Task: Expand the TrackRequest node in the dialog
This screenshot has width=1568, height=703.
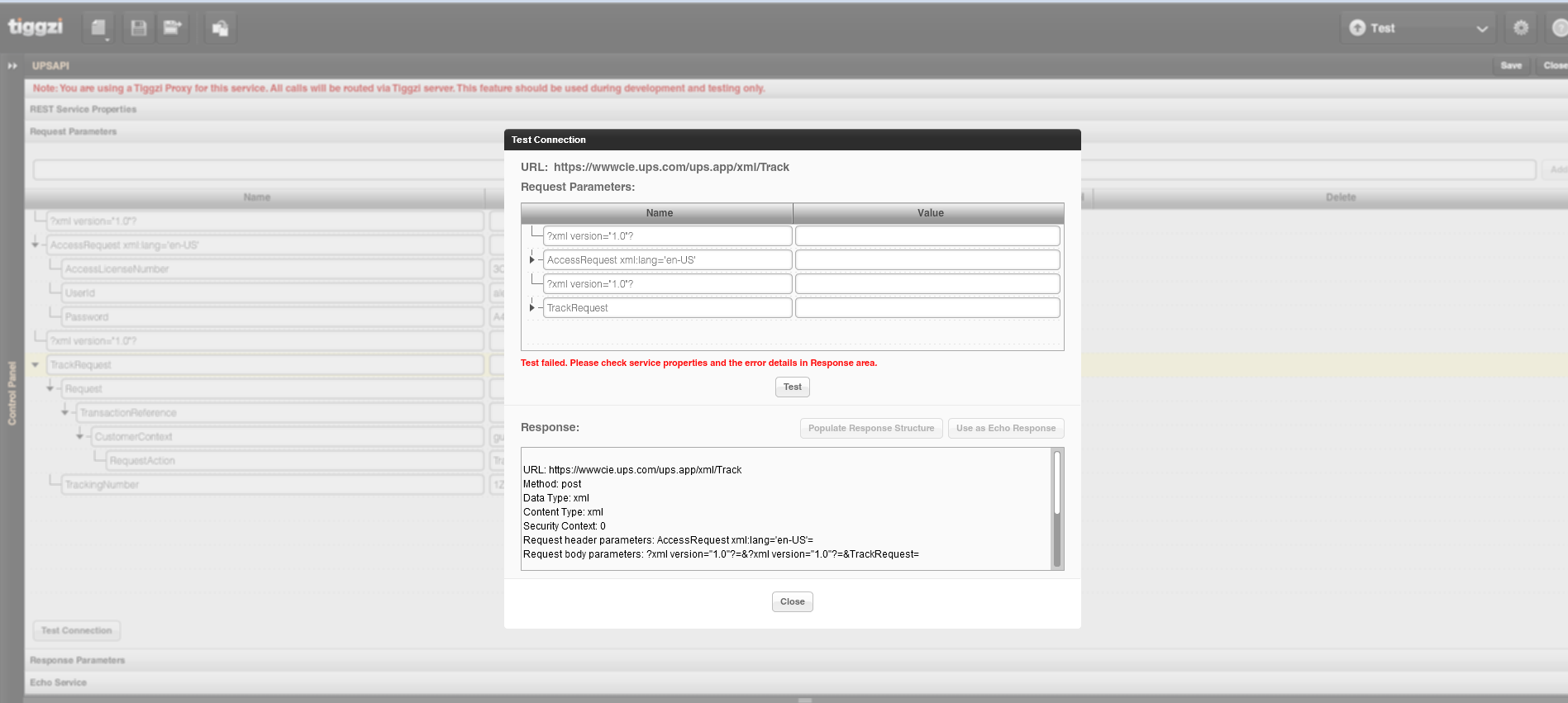Action: click(x=531, y=308)
